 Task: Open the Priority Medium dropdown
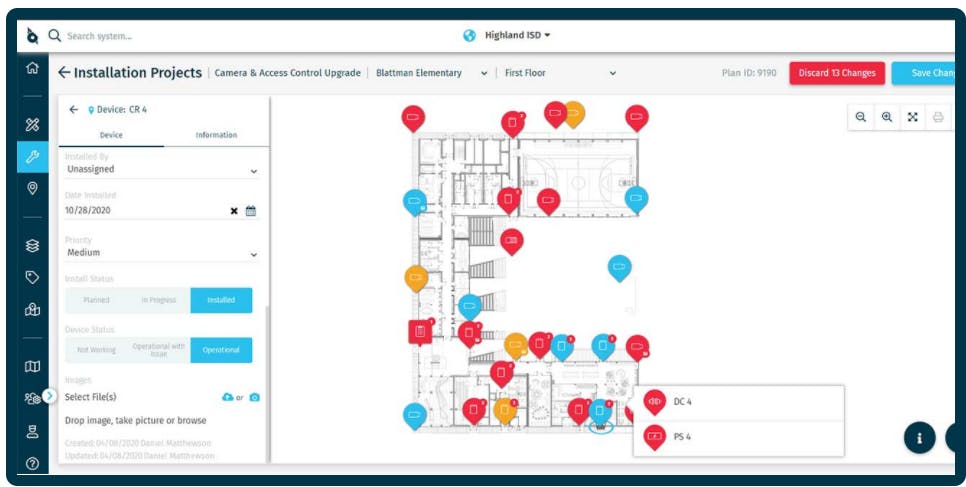(161, 253)
